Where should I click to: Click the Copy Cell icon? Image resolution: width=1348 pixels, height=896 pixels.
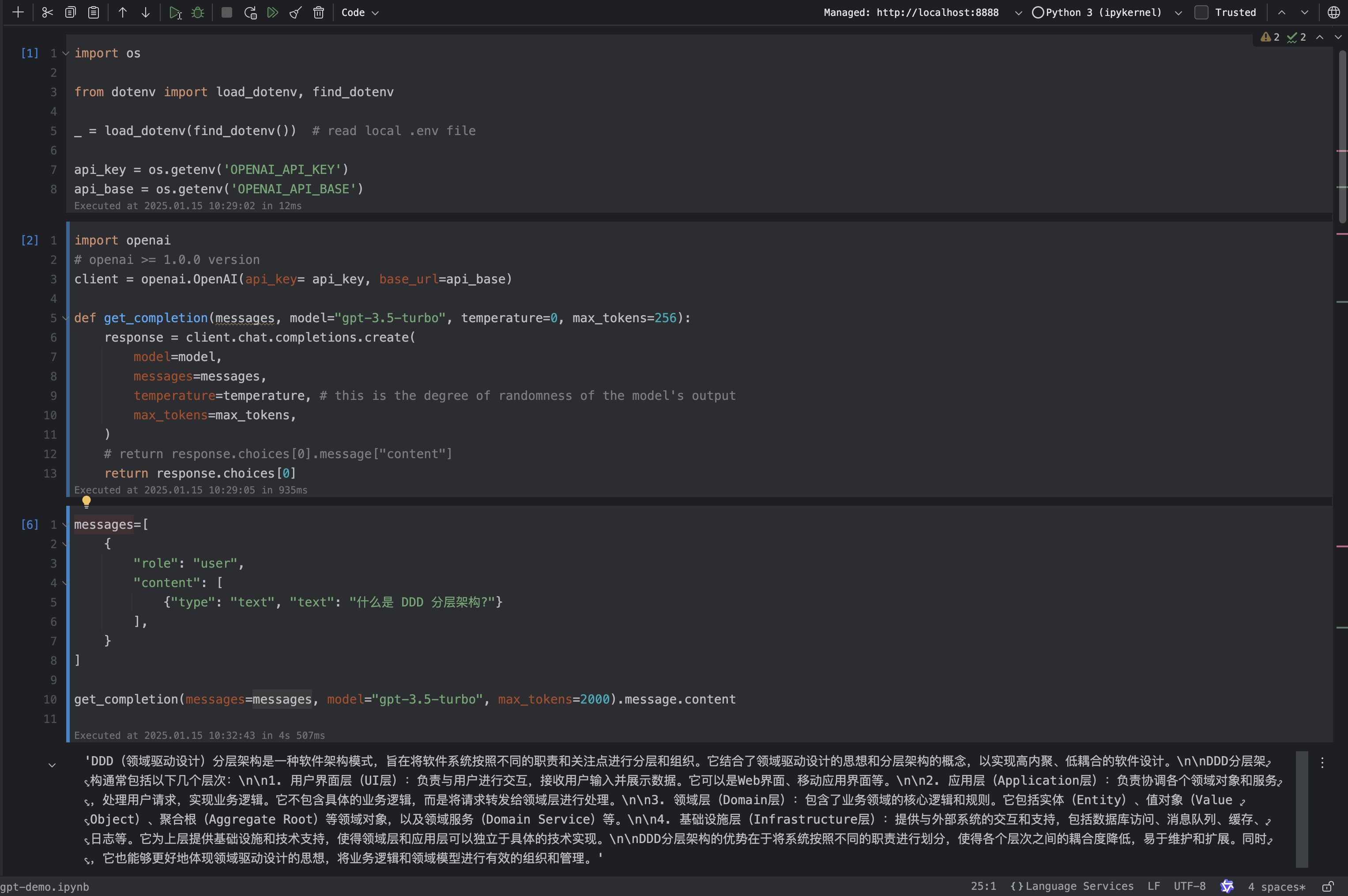(68, 12)
